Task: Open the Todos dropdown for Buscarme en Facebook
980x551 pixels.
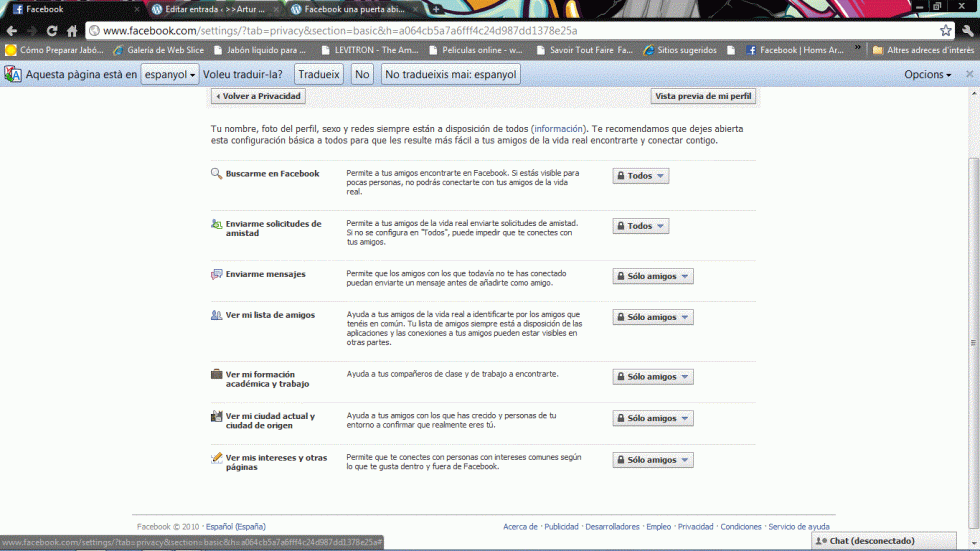Action: pos(640,176)
